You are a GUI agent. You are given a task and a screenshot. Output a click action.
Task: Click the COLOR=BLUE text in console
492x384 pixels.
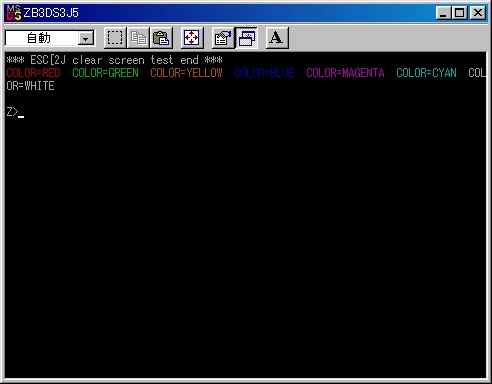[264, 73]
